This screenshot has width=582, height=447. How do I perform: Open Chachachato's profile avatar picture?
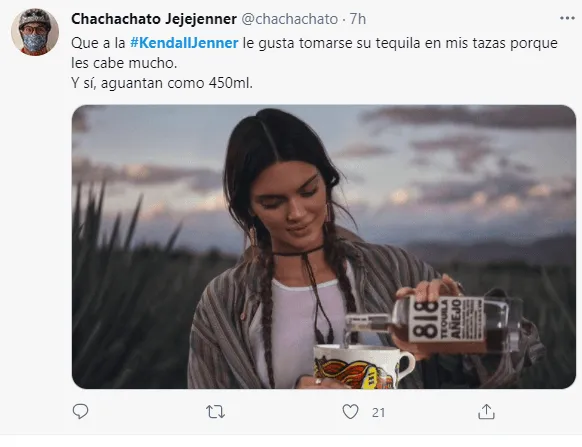pos(35,32)
